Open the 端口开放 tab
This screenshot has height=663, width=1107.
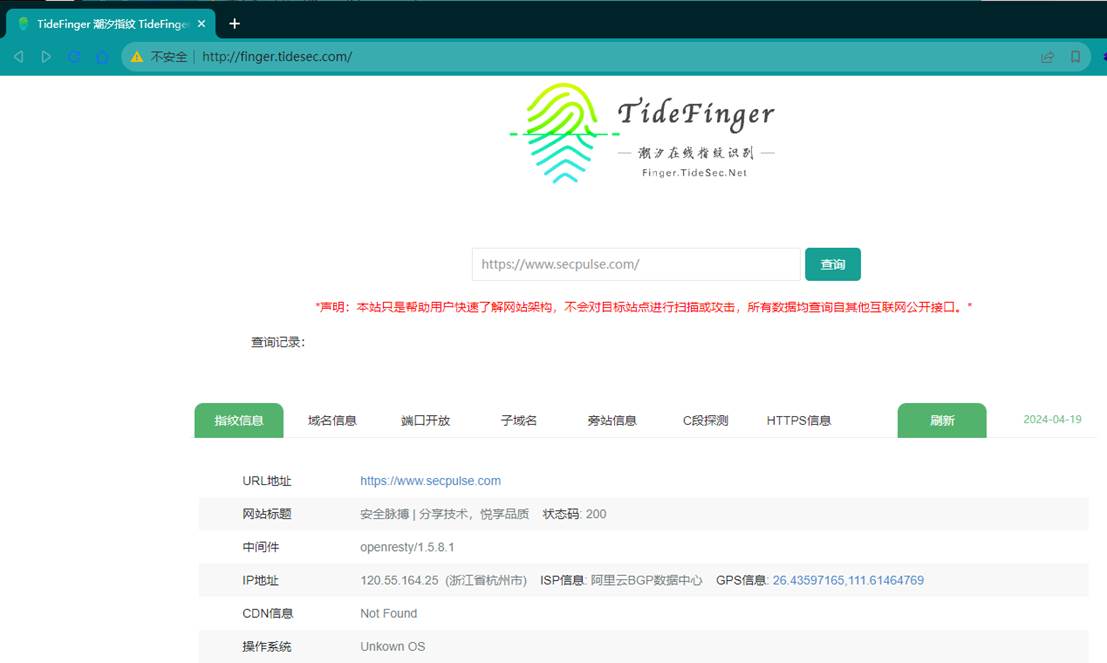coord(425,420)
